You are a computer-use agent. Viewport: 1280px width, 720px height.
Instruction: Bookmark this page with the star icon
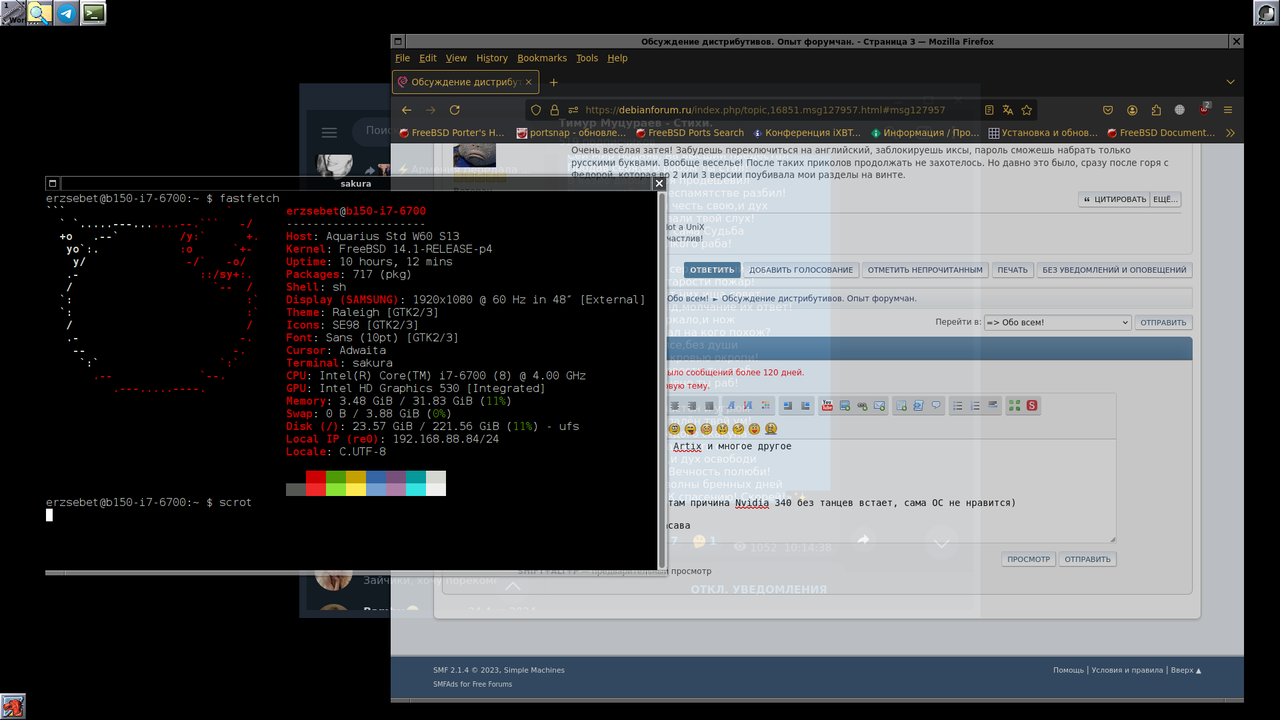click(x=1027, y=110)
